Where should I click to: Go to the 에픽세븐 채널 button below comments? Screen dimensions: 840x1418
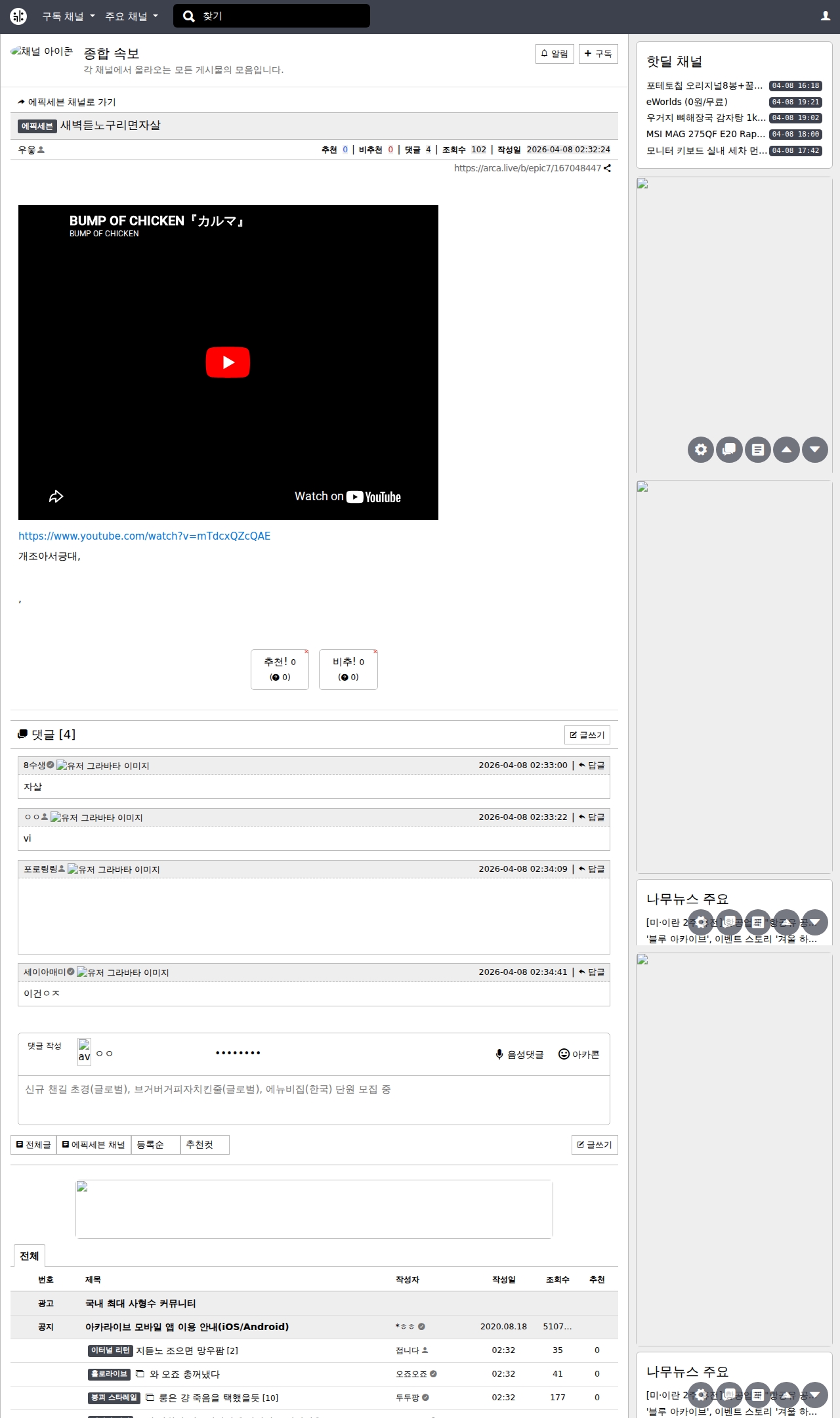coord(94,1145)
